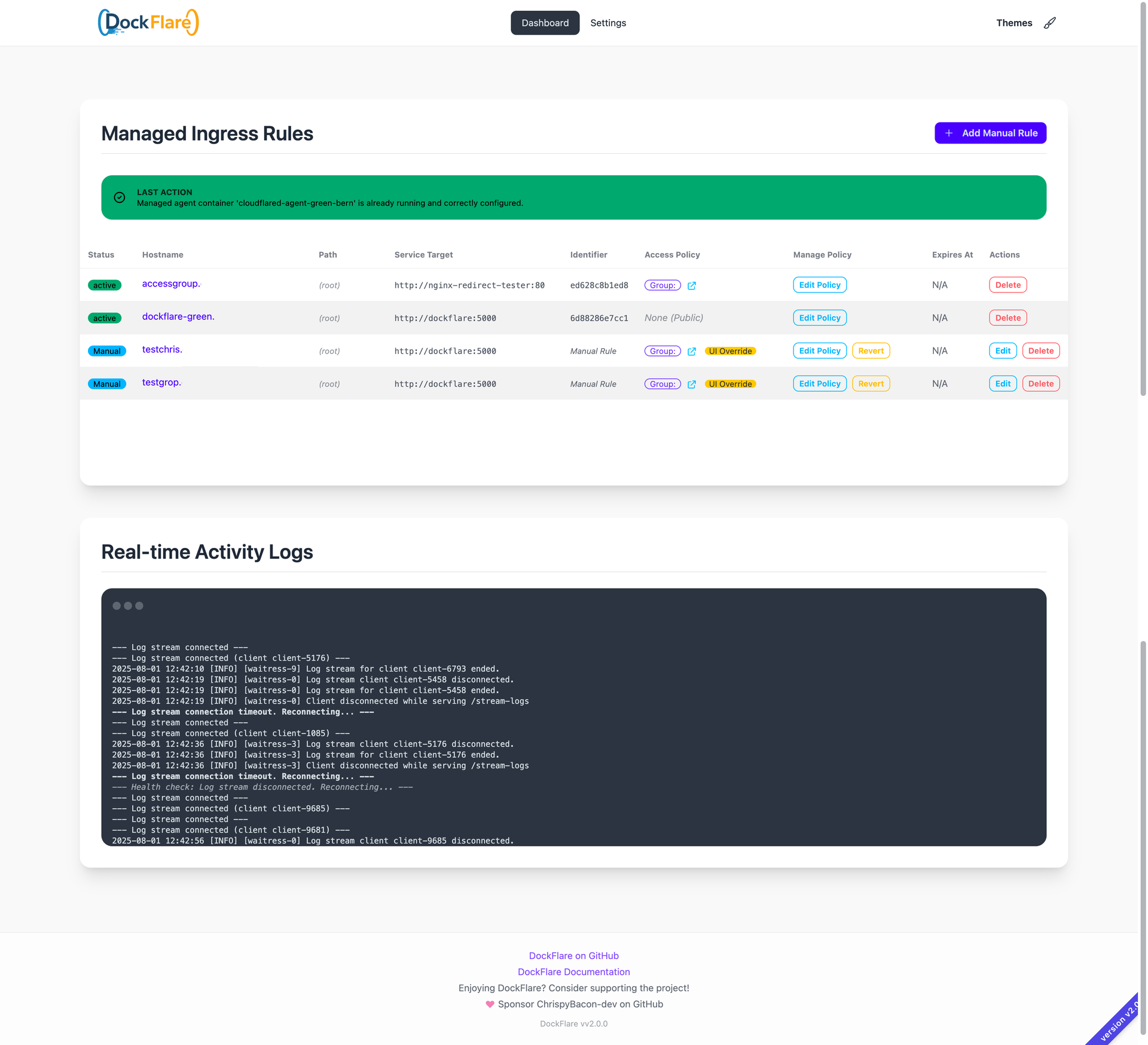1148x1045 pixels.
Task: Delete the dockflare-green ingress rule
Action: pos(1007,318)
